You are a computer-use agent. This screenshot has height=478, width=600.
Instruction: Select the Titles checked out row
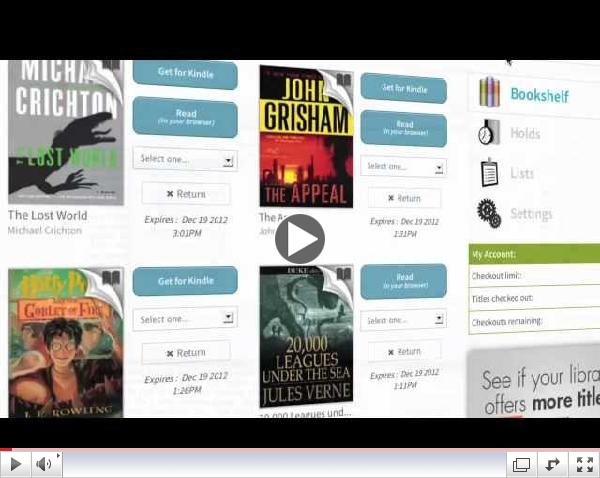click(534, 298)
